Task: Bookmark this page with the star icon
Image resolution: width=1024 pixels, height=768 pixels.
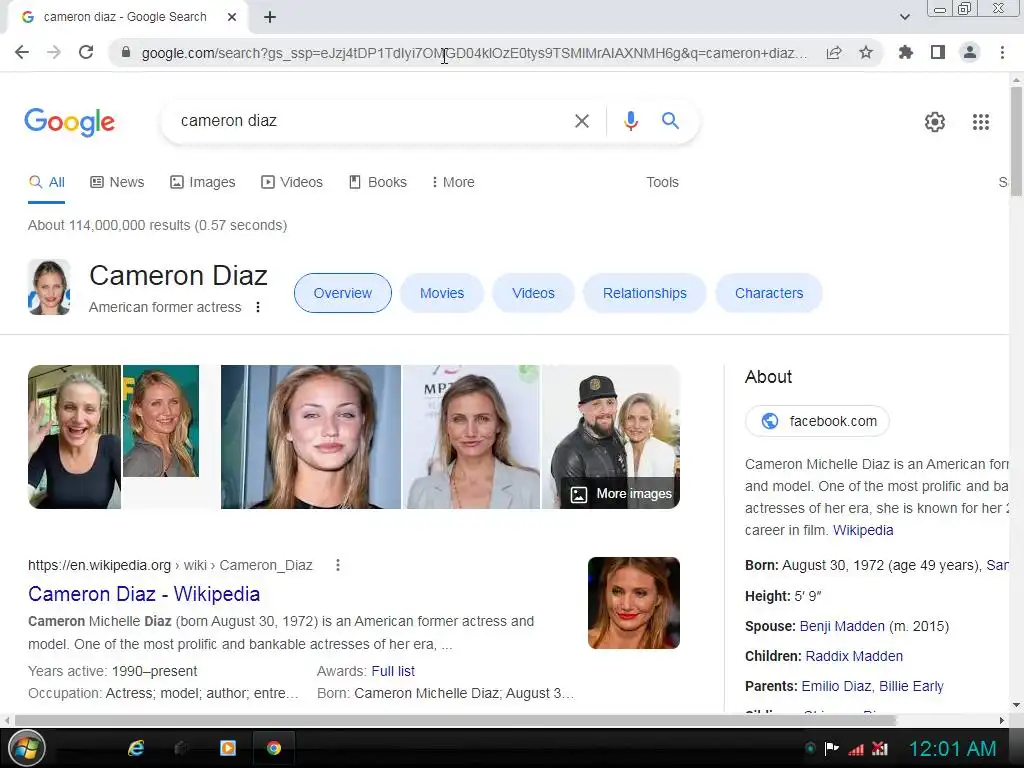Action: point(866,52)
